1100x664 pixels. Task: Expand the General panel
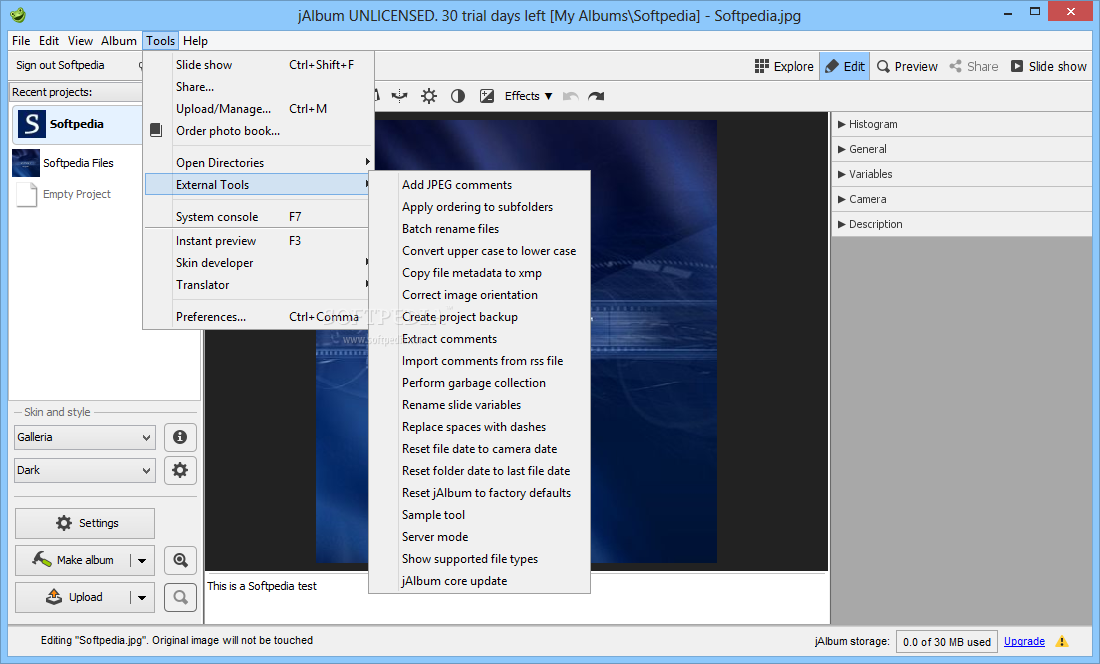click(x=962, y=149)
